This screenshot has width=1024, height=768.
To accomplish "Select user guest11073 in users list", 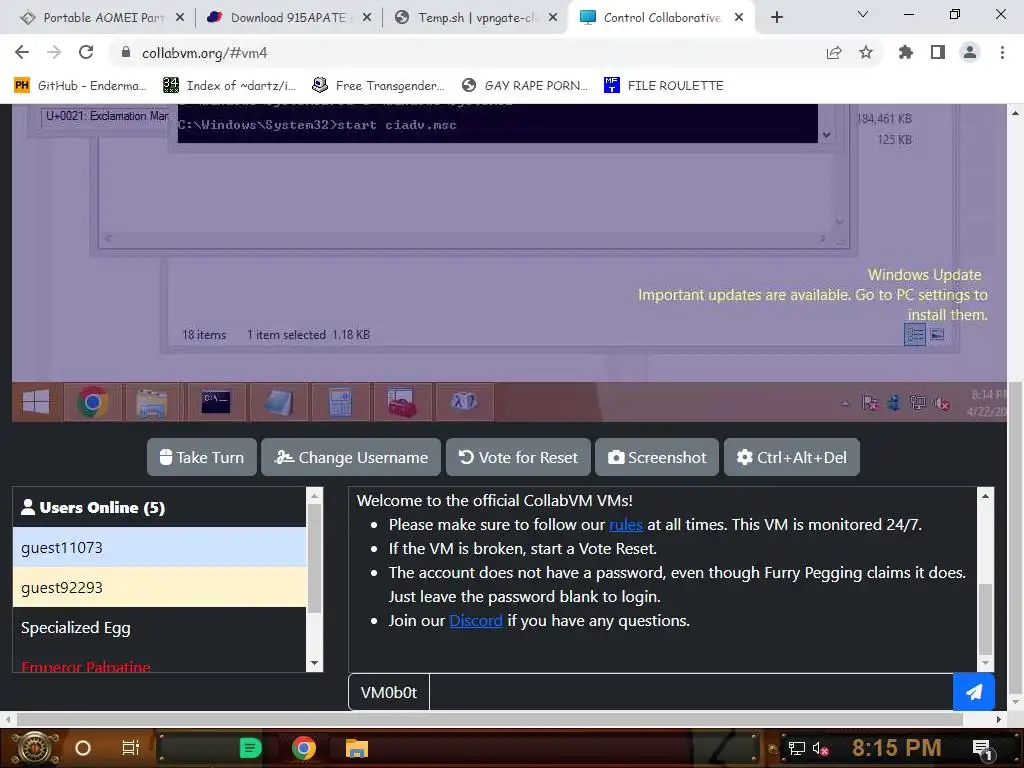I will pos(159,547).
